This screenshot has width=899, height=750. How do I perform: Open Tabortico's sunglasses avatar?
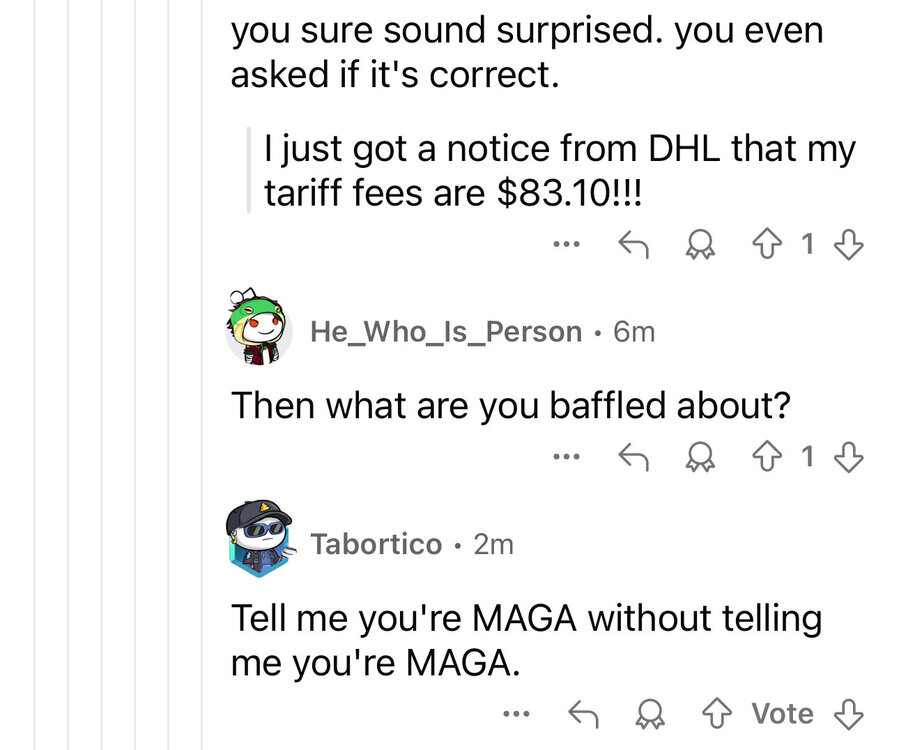[x=258, y=541]
